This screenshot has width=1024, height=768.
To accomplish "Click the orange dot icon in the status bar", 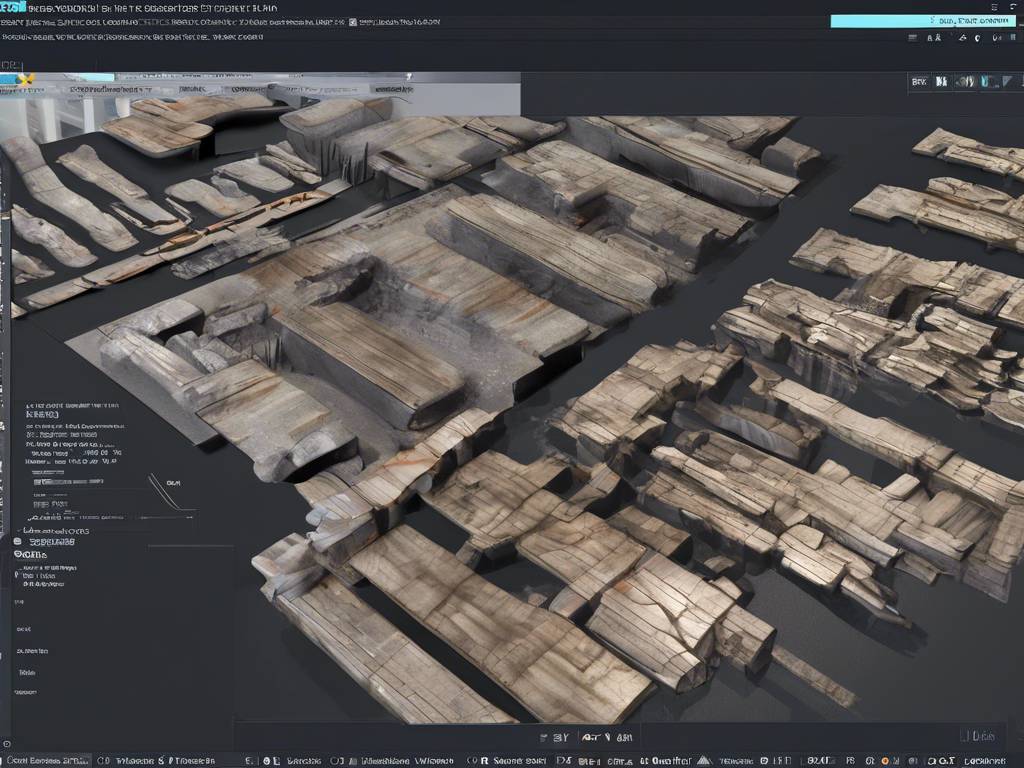I will tap(885, 761).
